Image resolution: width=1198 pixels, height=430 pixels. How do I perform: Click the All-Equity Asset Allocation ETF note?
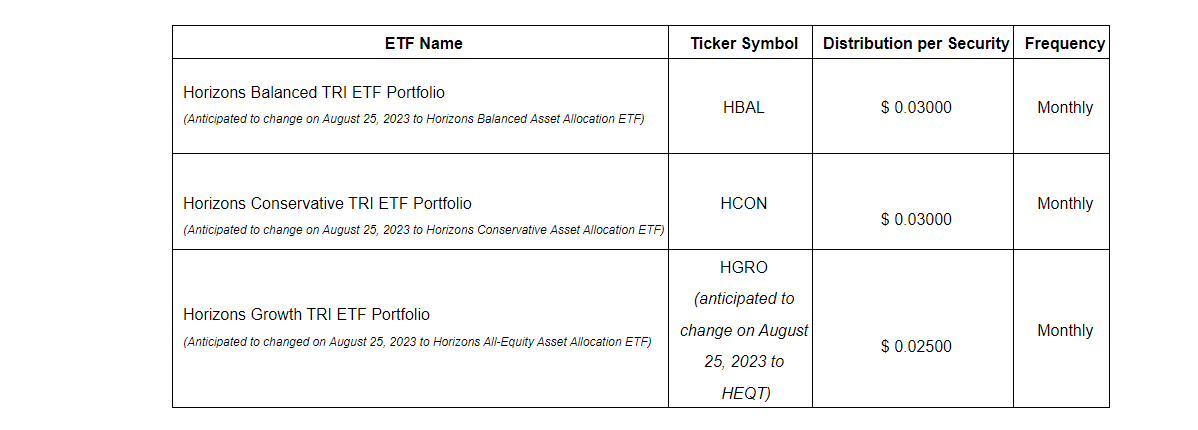point(416,341)
